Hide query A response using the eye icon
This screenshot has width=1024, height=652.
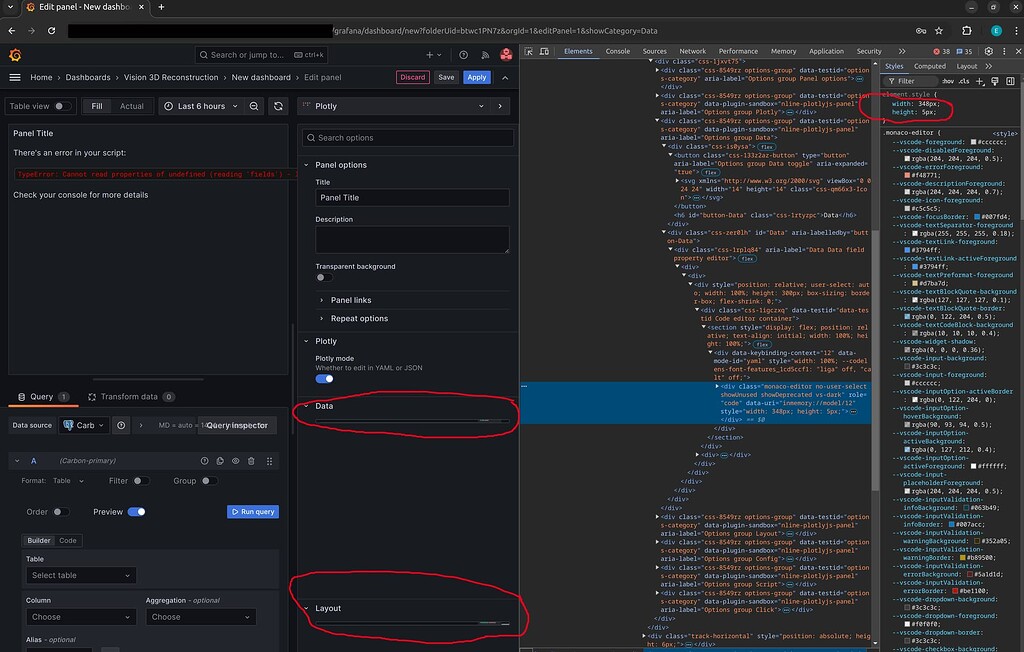pos(236,461)
